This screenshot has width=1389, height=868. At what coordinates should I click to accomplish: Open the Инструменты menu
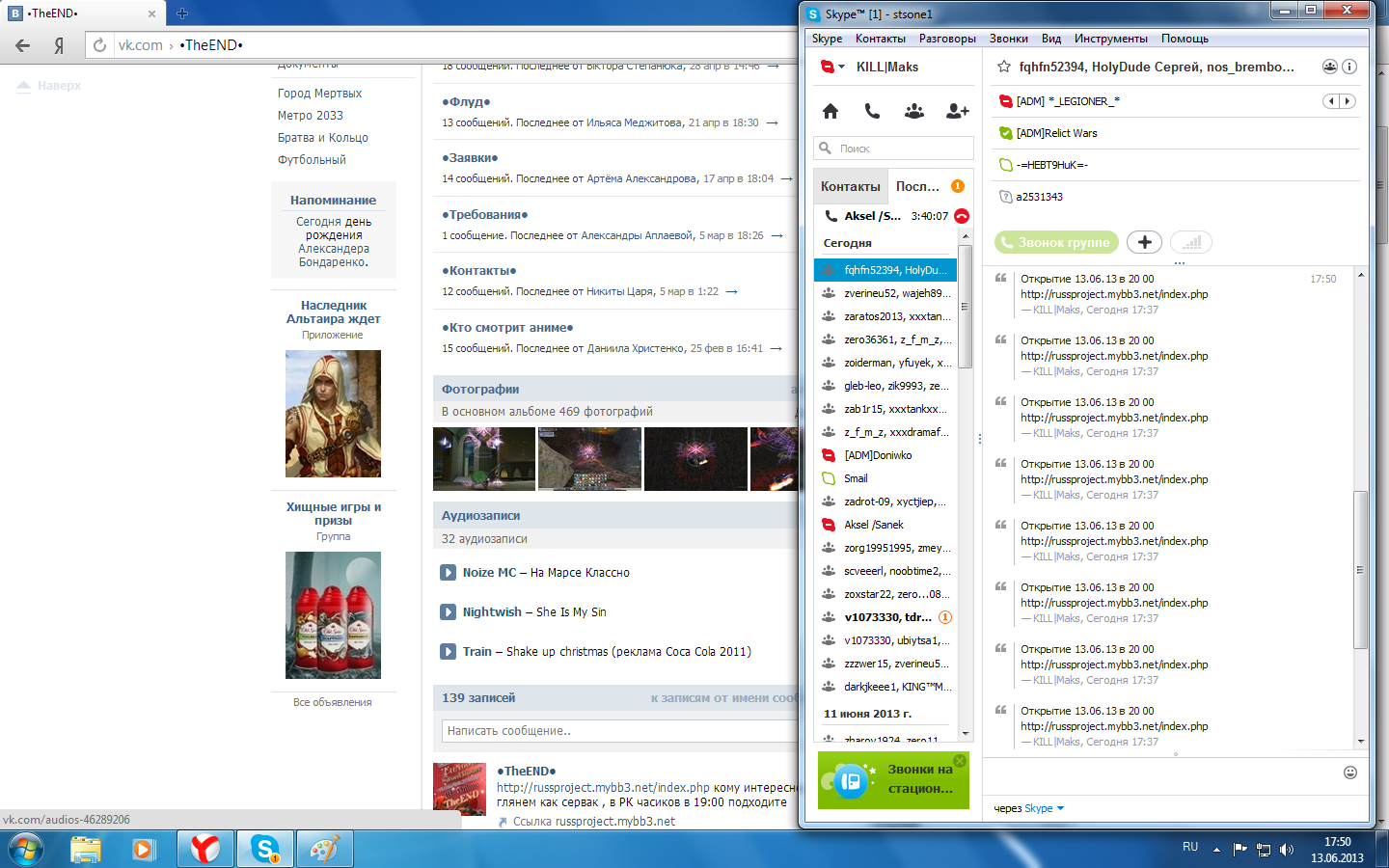1111,39
